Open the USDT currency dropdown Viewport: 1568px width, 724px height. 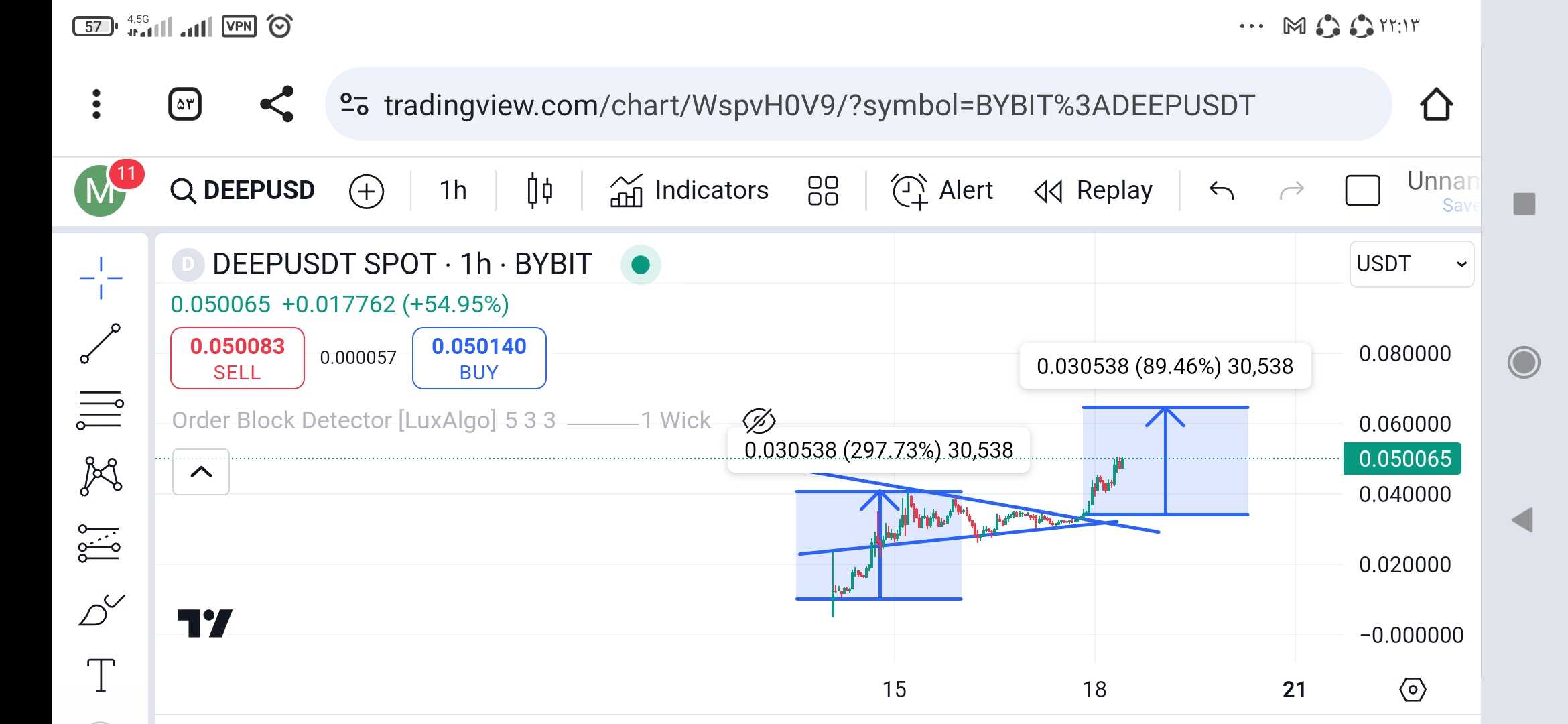[x=1411, y=264]
